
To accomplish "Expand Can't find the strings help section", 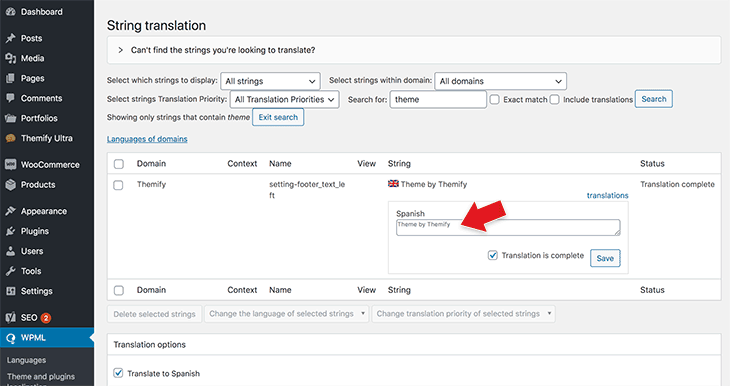I will (x=414, y=50).
